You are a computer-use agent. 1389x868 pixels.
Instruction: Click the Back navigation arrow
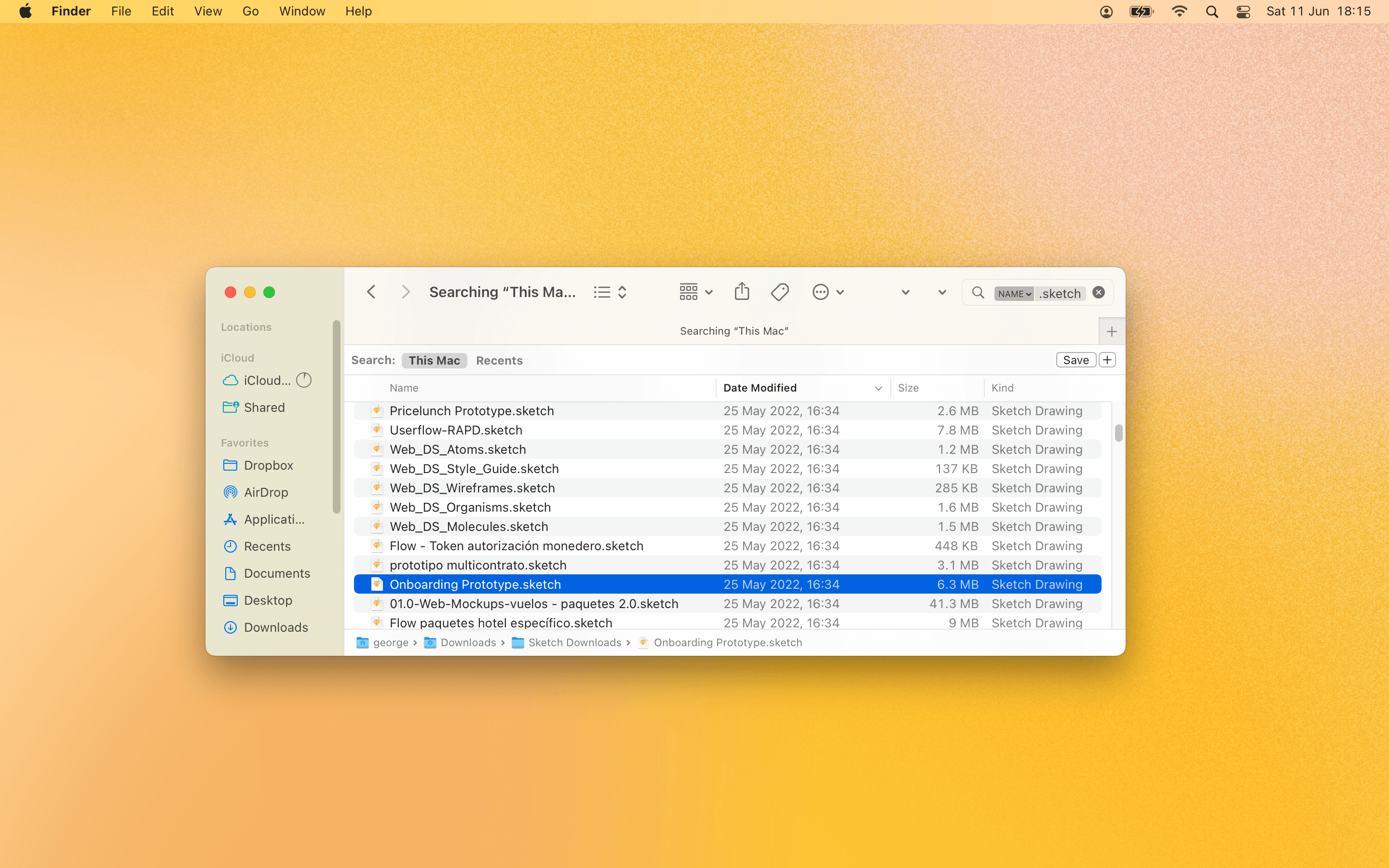tap(370, 291)
